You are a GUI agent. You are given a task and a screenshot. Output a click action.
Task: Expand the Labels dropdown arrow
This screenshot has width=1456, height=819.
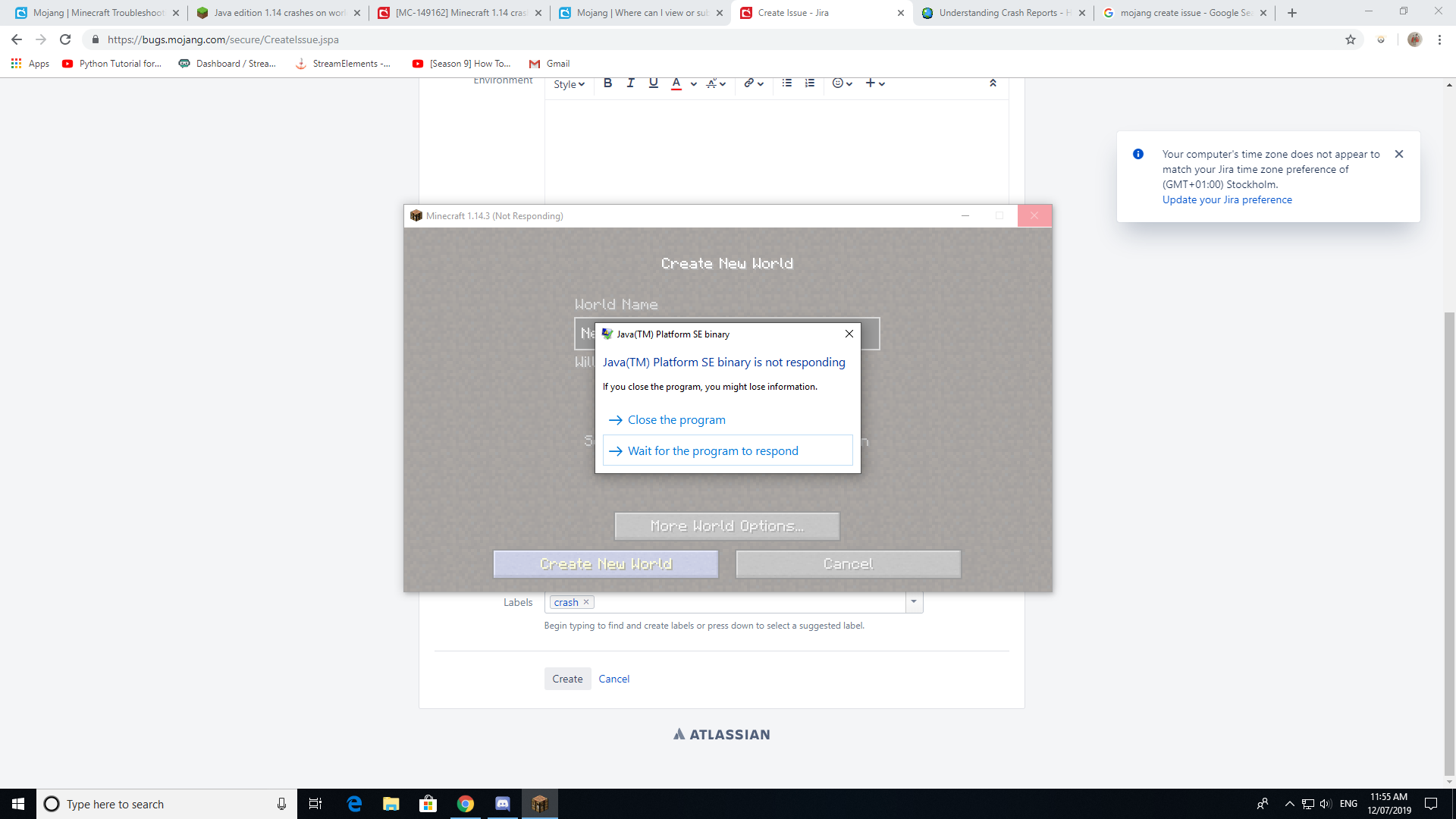pos(914,602)
